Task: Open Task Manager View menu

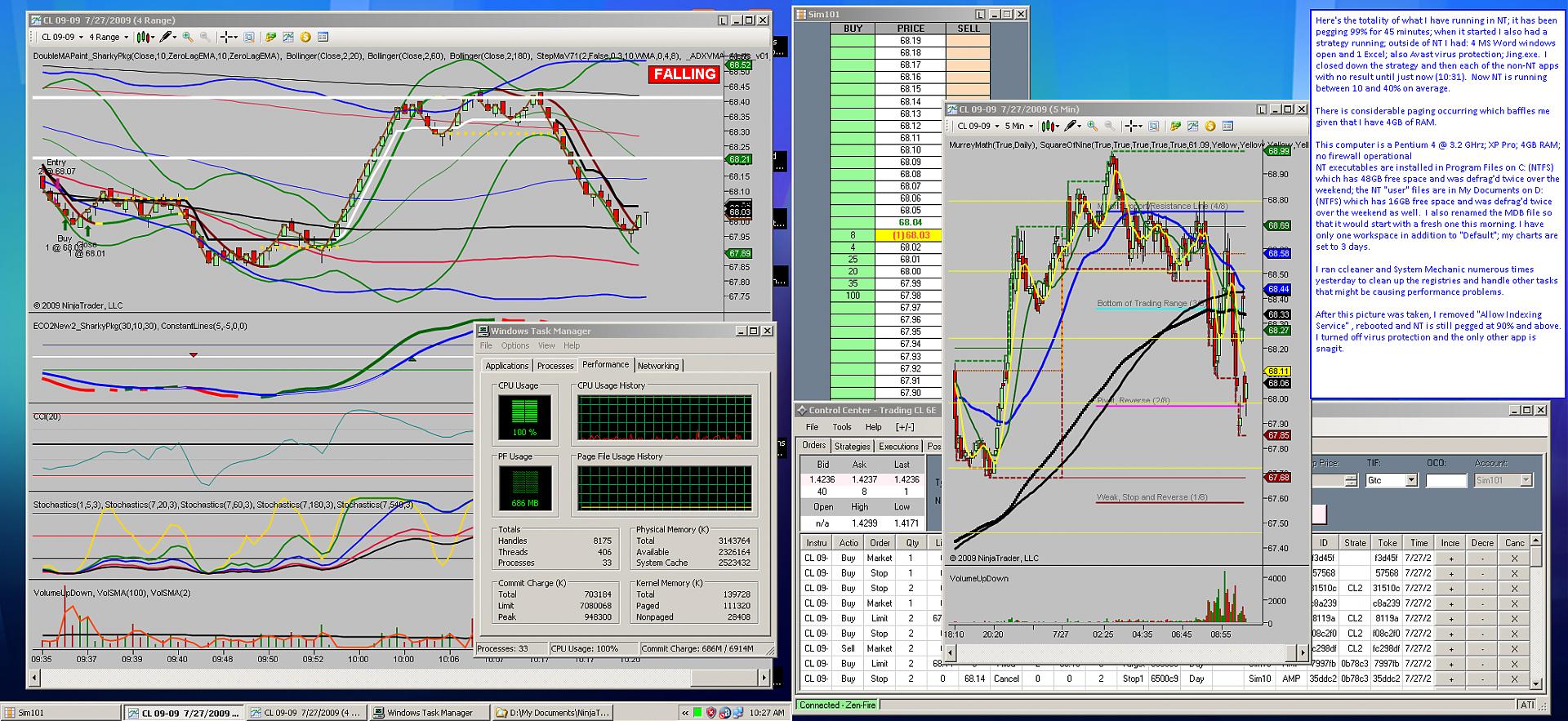Action: tap(546, 345)
